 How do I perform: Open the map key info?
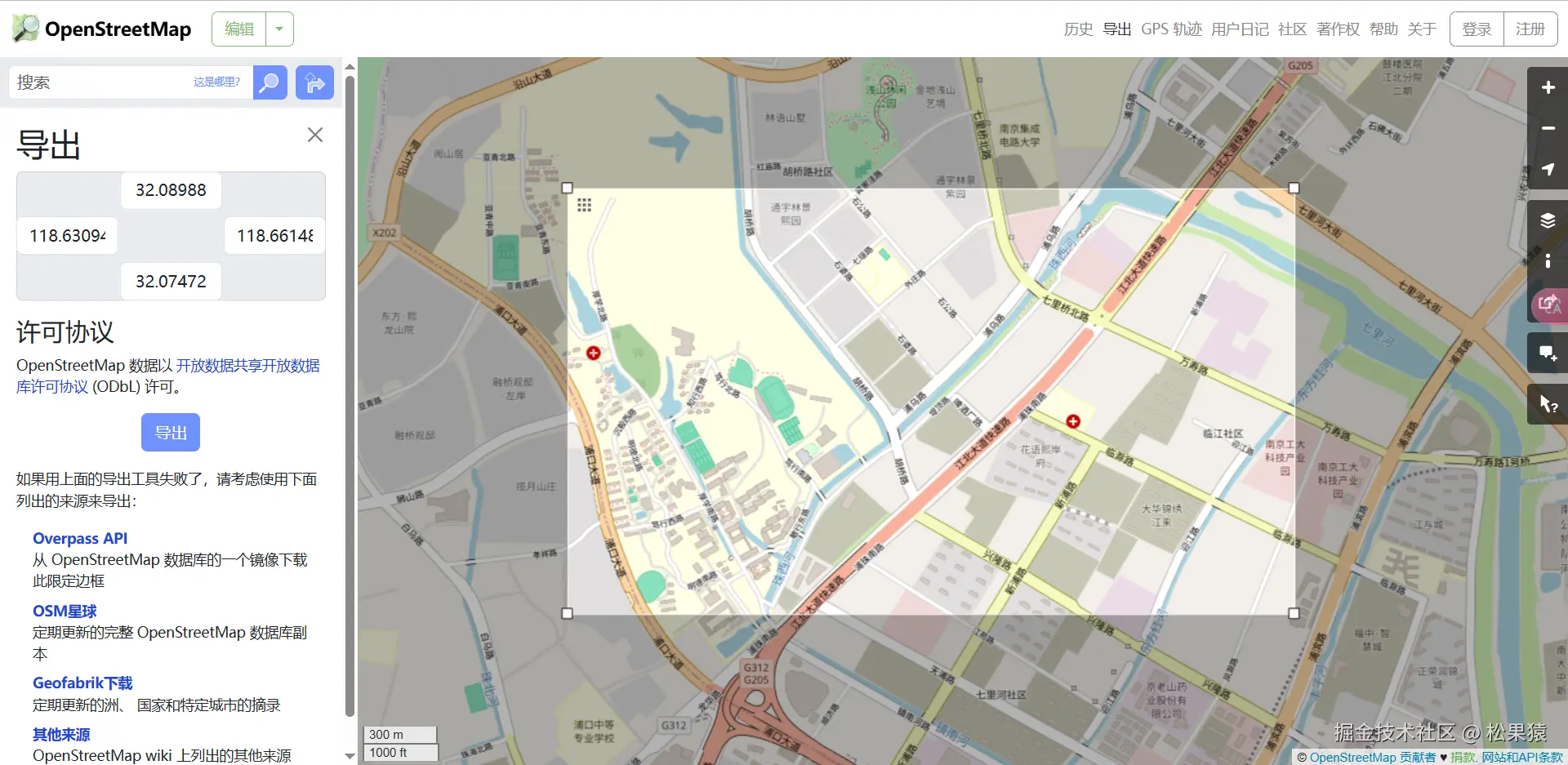point(1548,261)
